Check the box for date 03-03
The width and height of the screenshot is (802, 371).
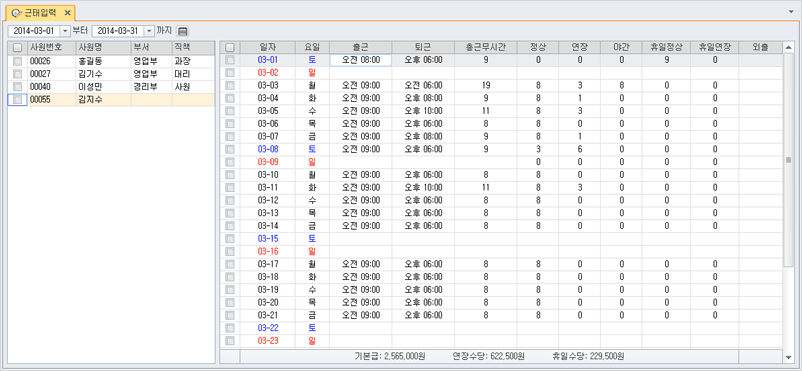(x=230, y=85)
